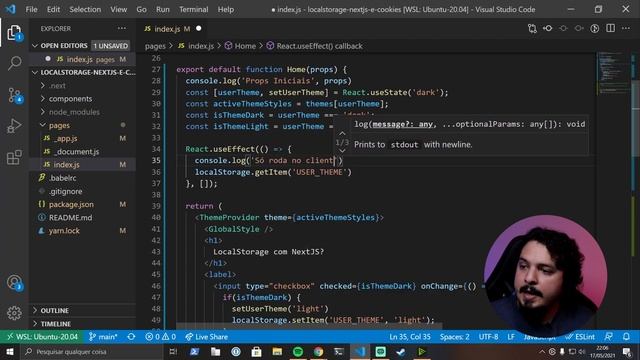Open editor more actions ellipsis
This screenshot has height=360, width=640.
point(626,29)
